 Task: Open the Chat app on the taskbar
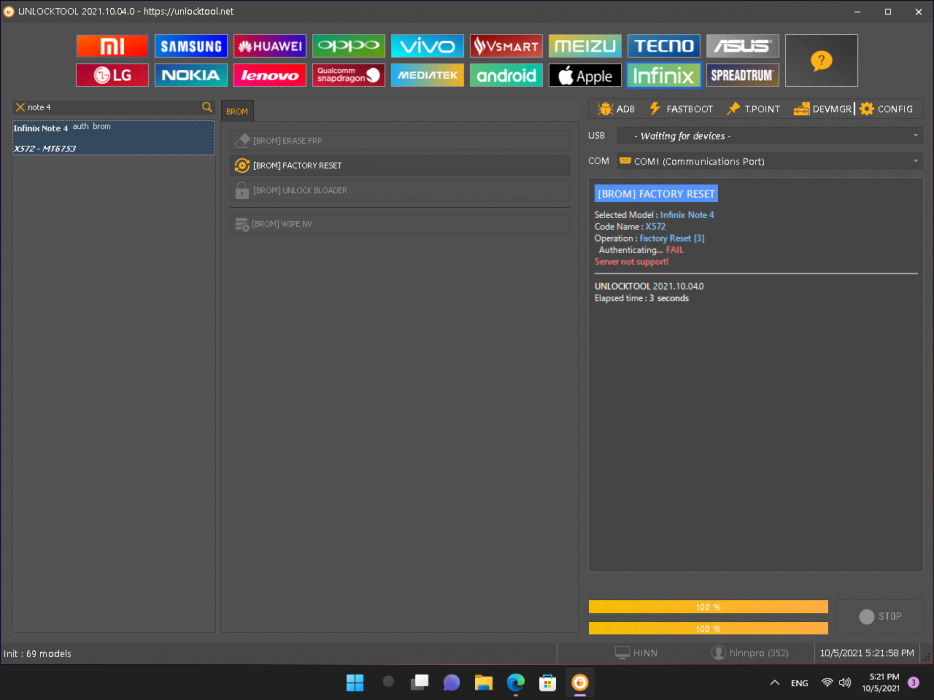(452, 683)
